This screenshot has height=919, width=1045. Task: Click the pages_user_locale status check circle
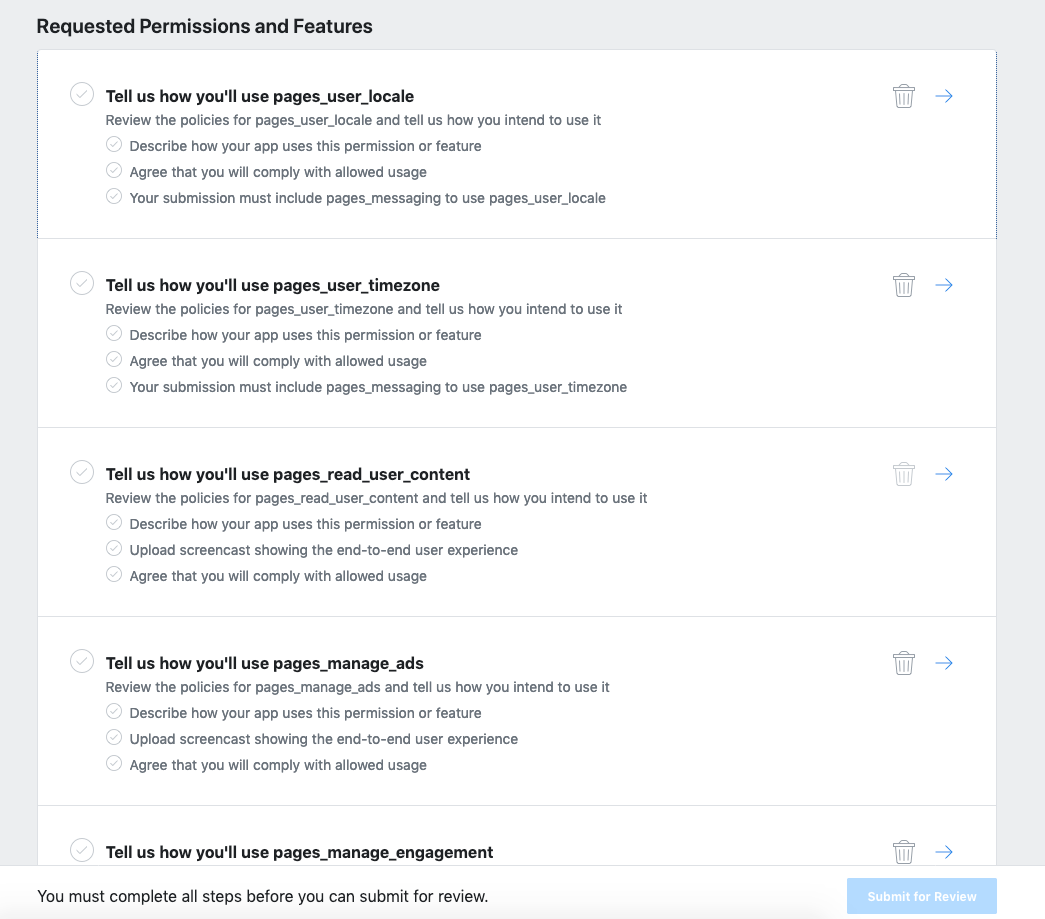pos(82,94)
